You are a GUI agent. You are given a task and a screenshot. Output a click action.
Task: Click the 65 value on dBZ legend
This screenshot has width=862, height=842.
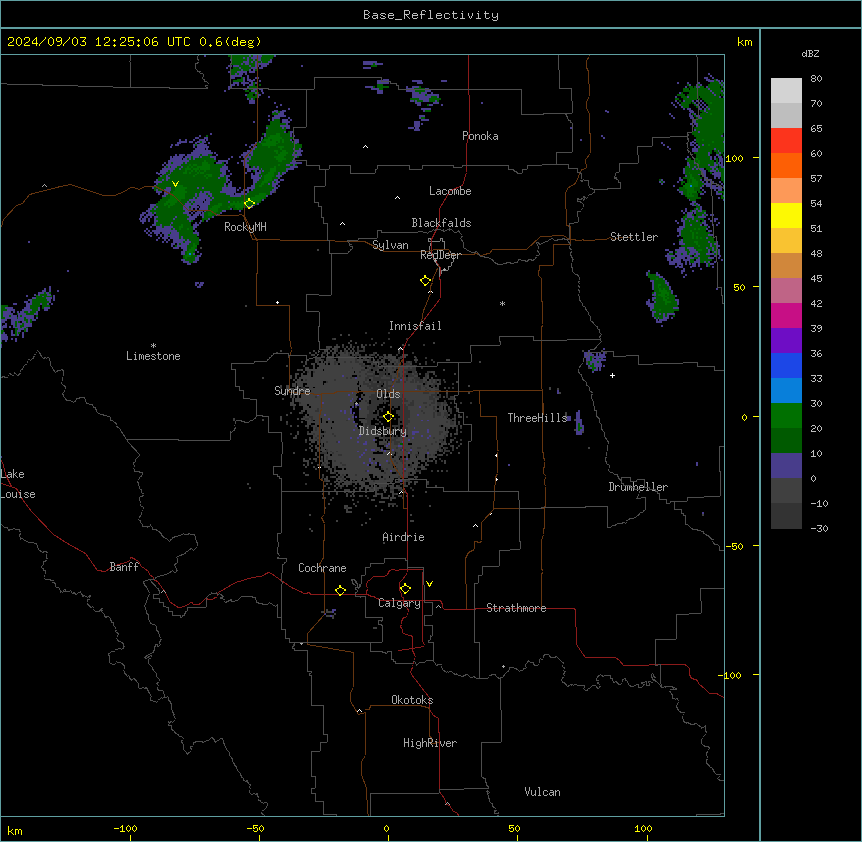(816, 129)
